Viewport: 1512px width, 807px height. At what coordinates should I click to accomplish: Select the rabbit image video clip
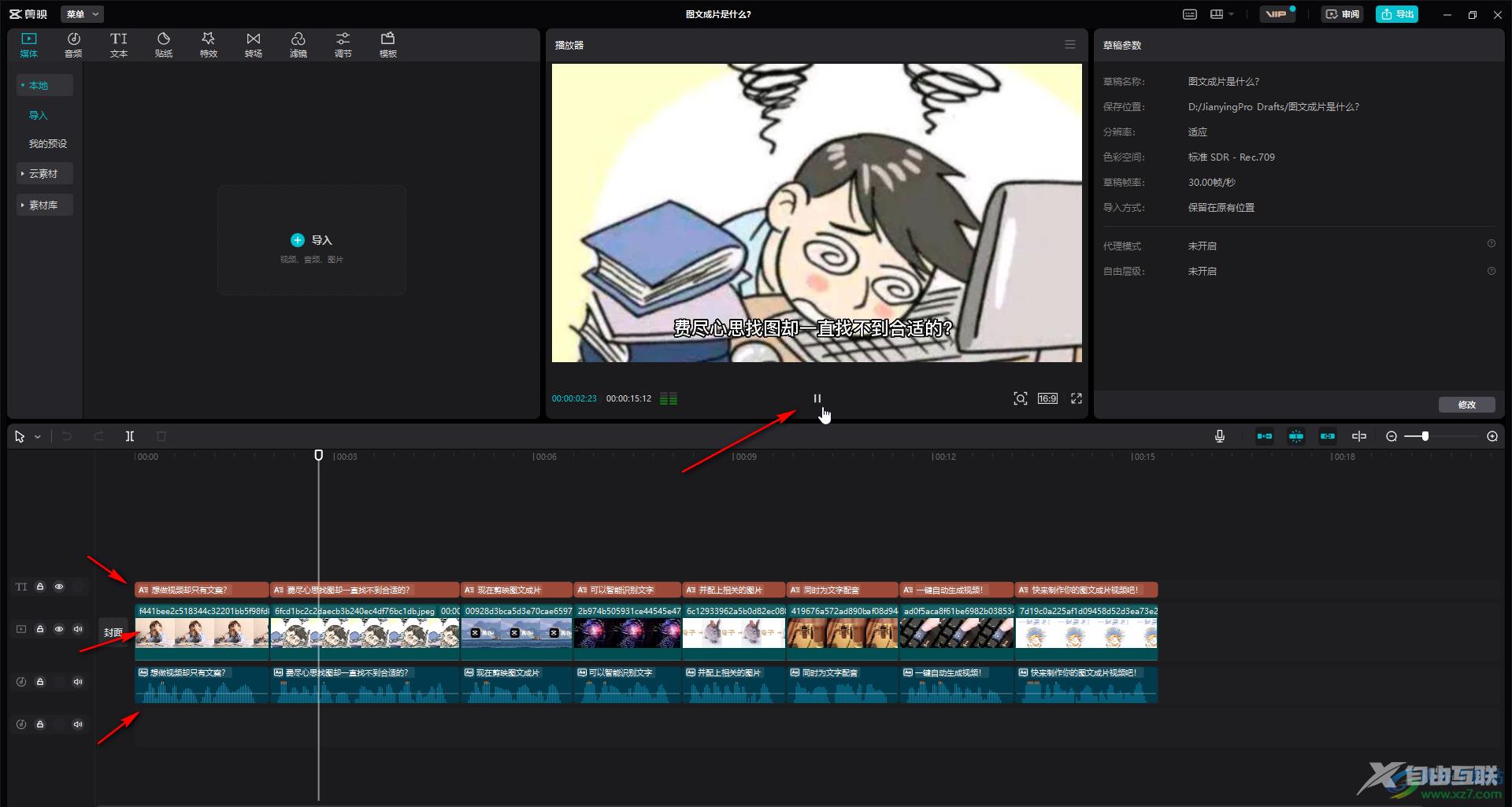click(734, 632)
